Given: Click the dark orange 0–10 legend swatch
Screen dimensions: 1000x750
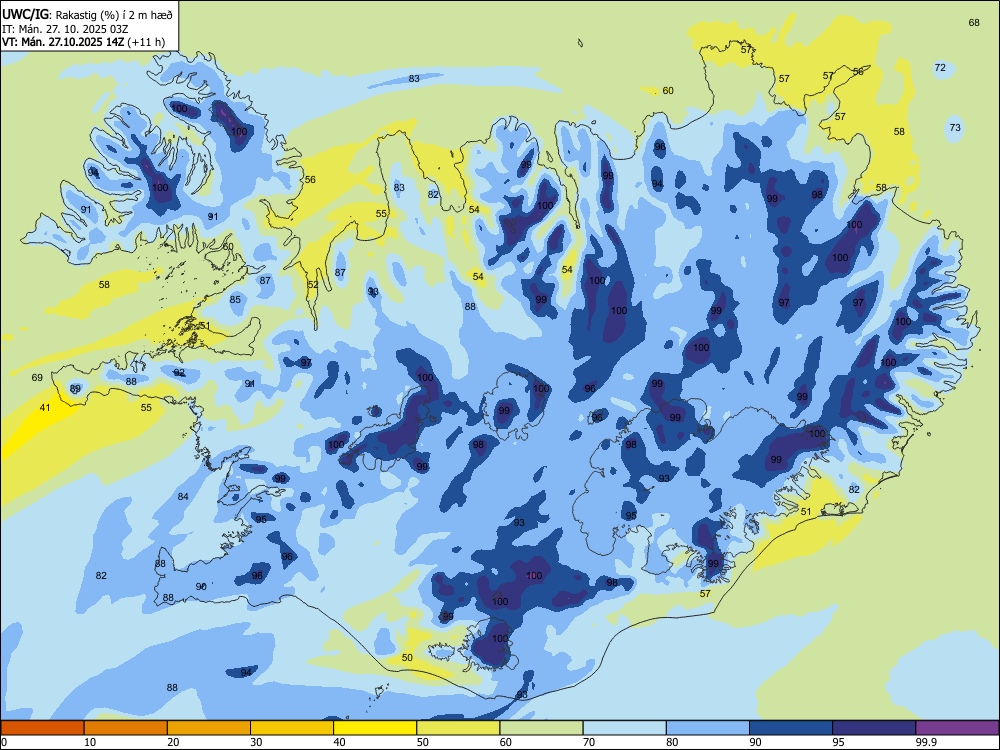Looking at the screenshot, I should [x=42, y=728].
